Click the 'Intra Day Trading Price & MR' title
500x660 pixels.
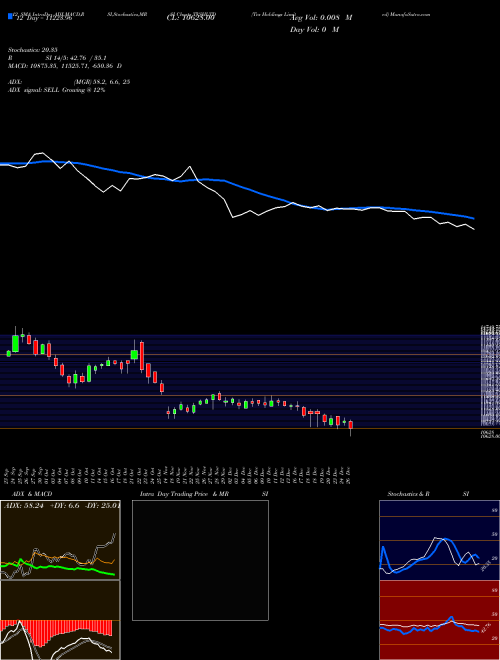(185, 494)
